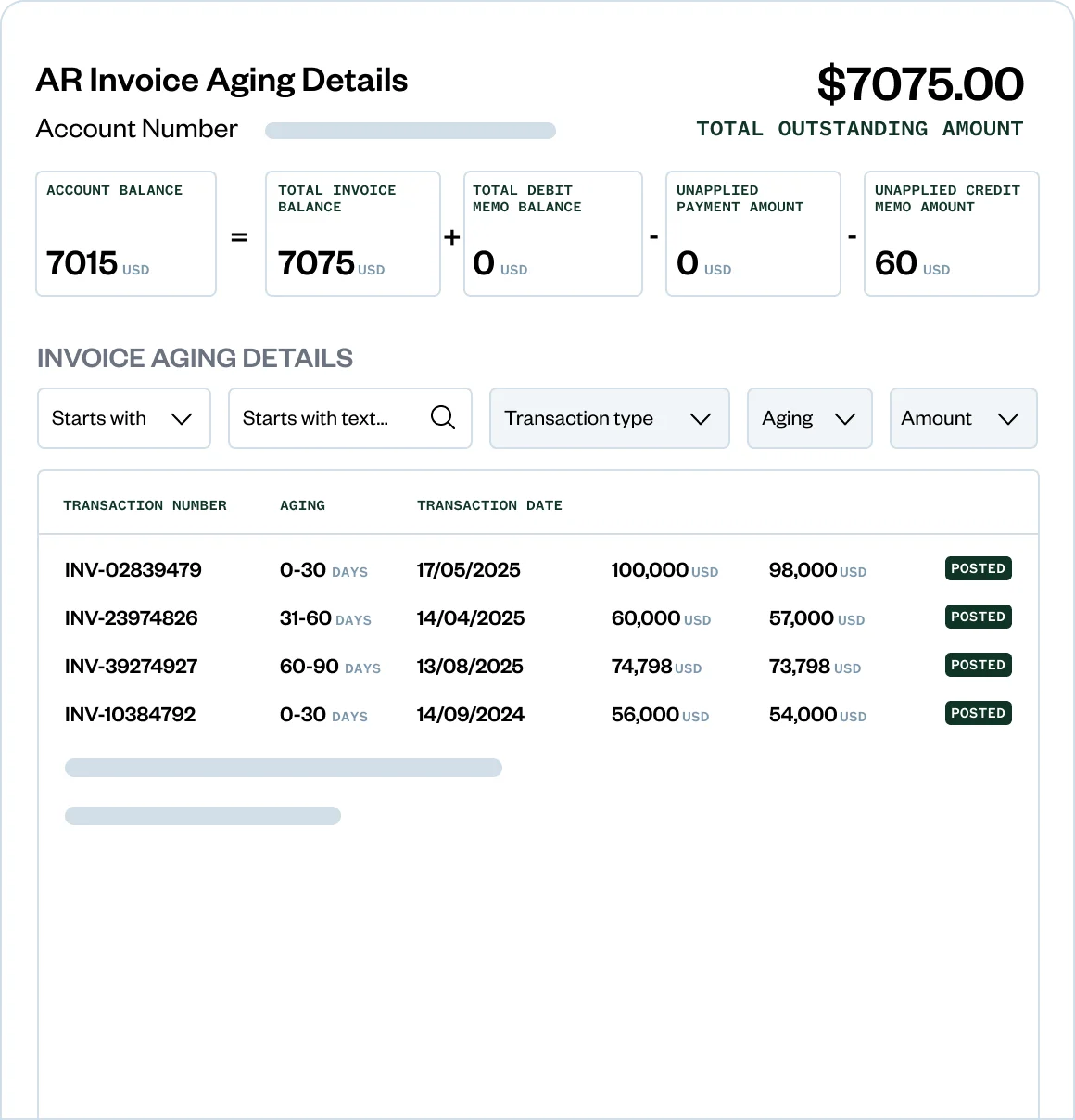Image resolution: width=1075 pixels, height=1120 pixels.
Task: Type in the Starts with text field
Action: click(324, 418)
